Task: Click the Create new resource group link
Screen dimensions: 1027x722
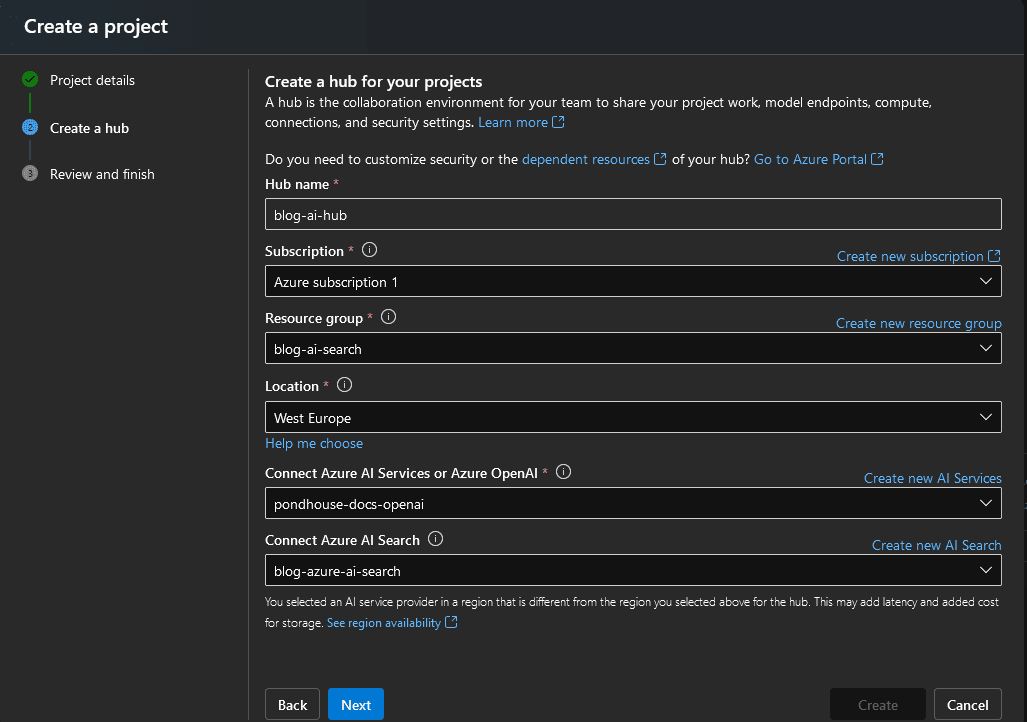Action: click(918, 323)
